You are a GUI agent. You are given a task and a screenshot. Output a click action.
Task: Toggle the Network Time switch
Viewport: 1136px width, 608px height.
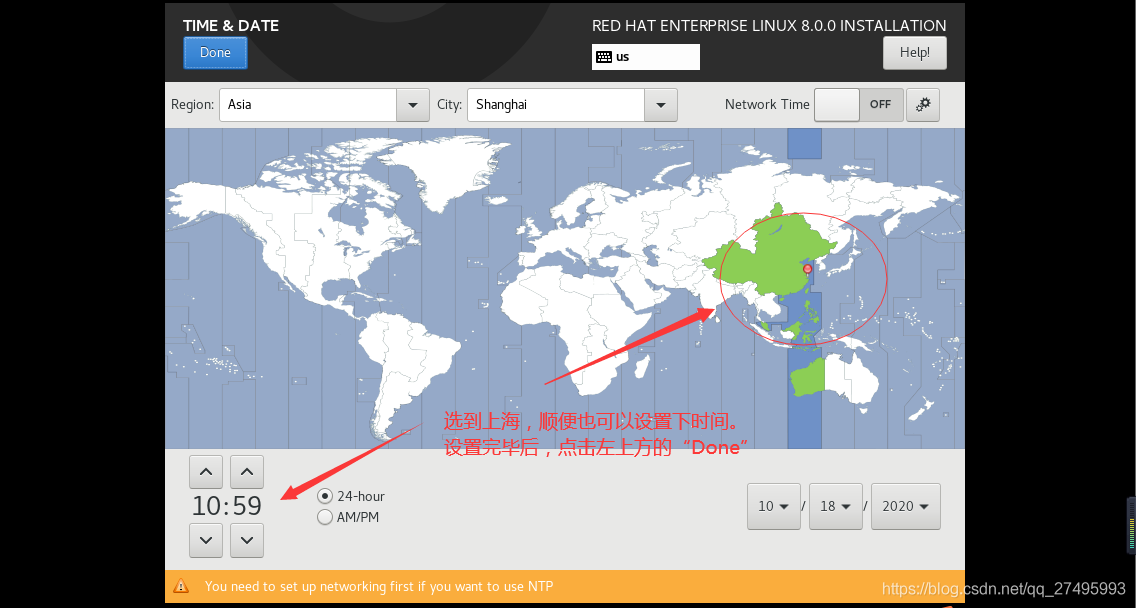[859, 105]
